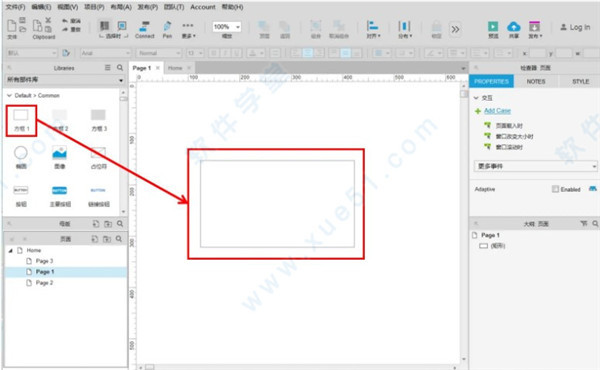The height and width of the screenshot is (370, 600).
Task: Switch to the NOTES tab
Action: click(x=536, y=81)
